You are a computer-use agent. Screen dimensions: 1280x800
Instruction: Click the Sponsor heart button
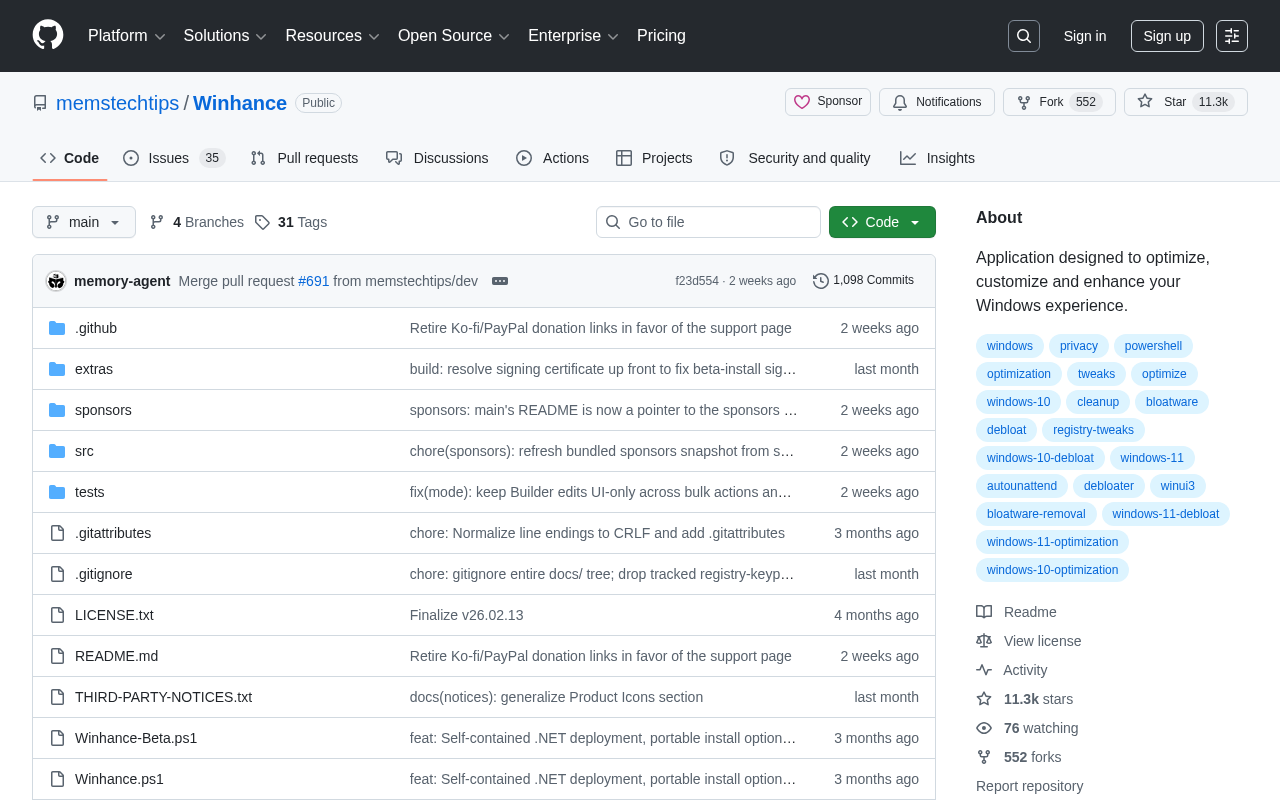828,102
